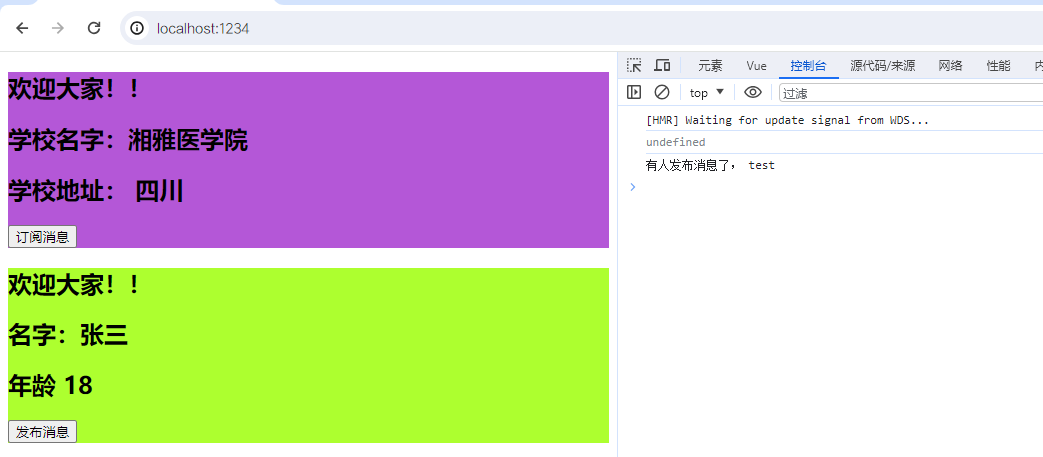Click the browser forward arrow
The height and width of the screenshot is (457, 1043).
point(58,28)
